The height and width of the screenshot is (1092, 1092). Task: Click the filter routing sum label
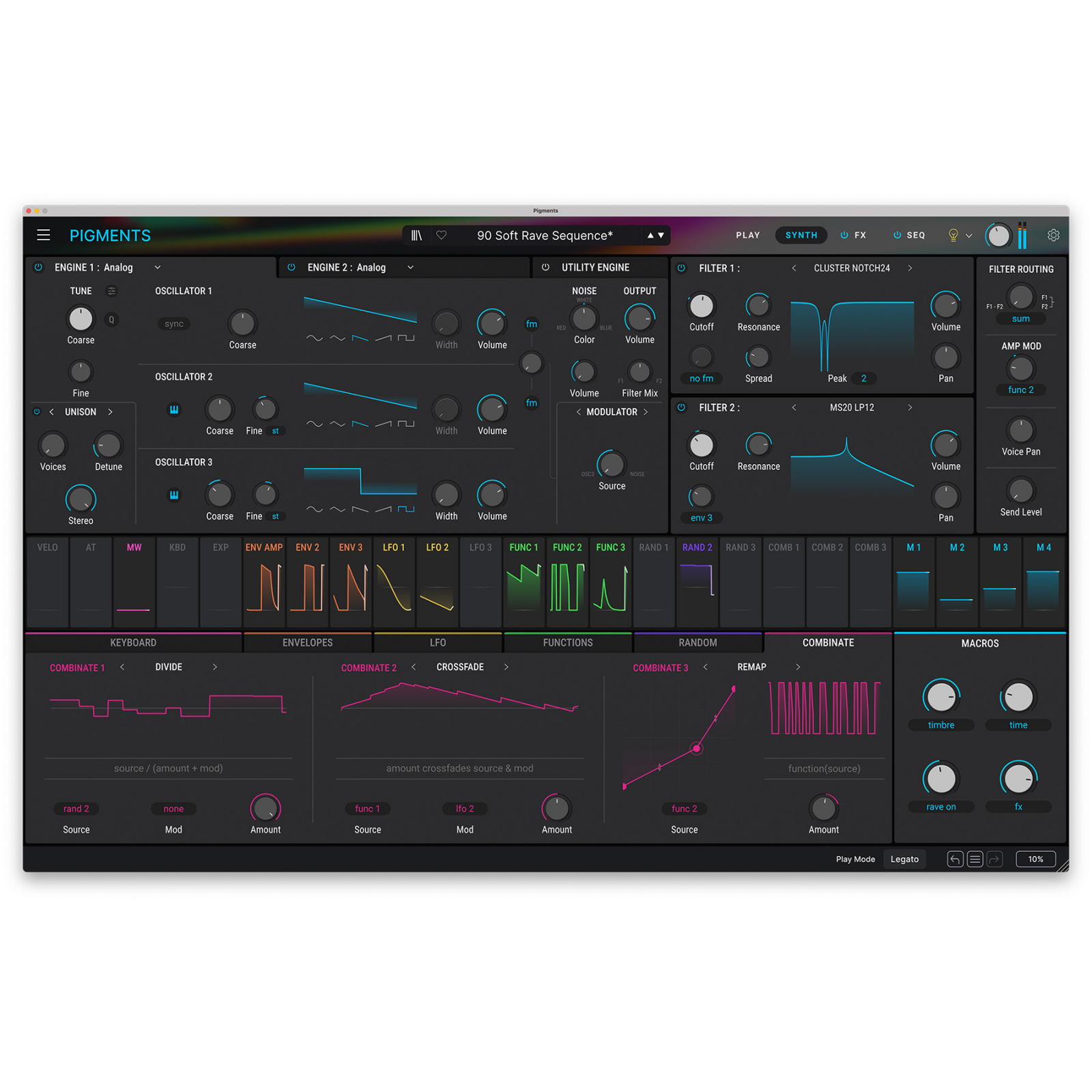[x=1021, y=319]
